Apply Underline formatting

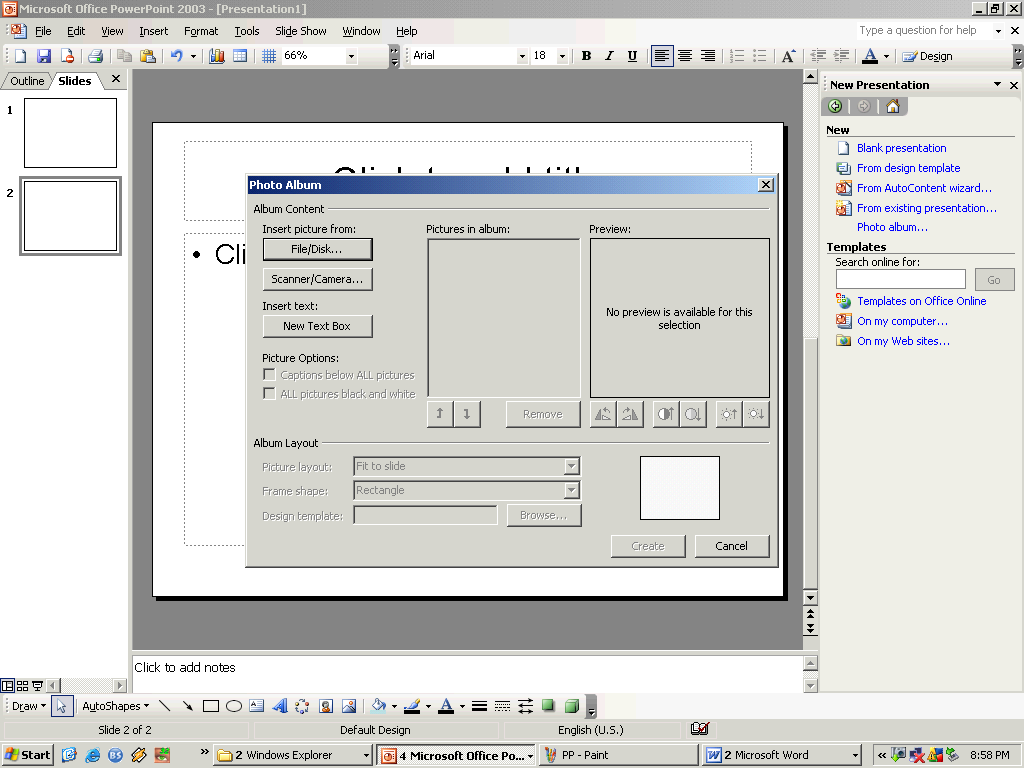coord(632,56)
